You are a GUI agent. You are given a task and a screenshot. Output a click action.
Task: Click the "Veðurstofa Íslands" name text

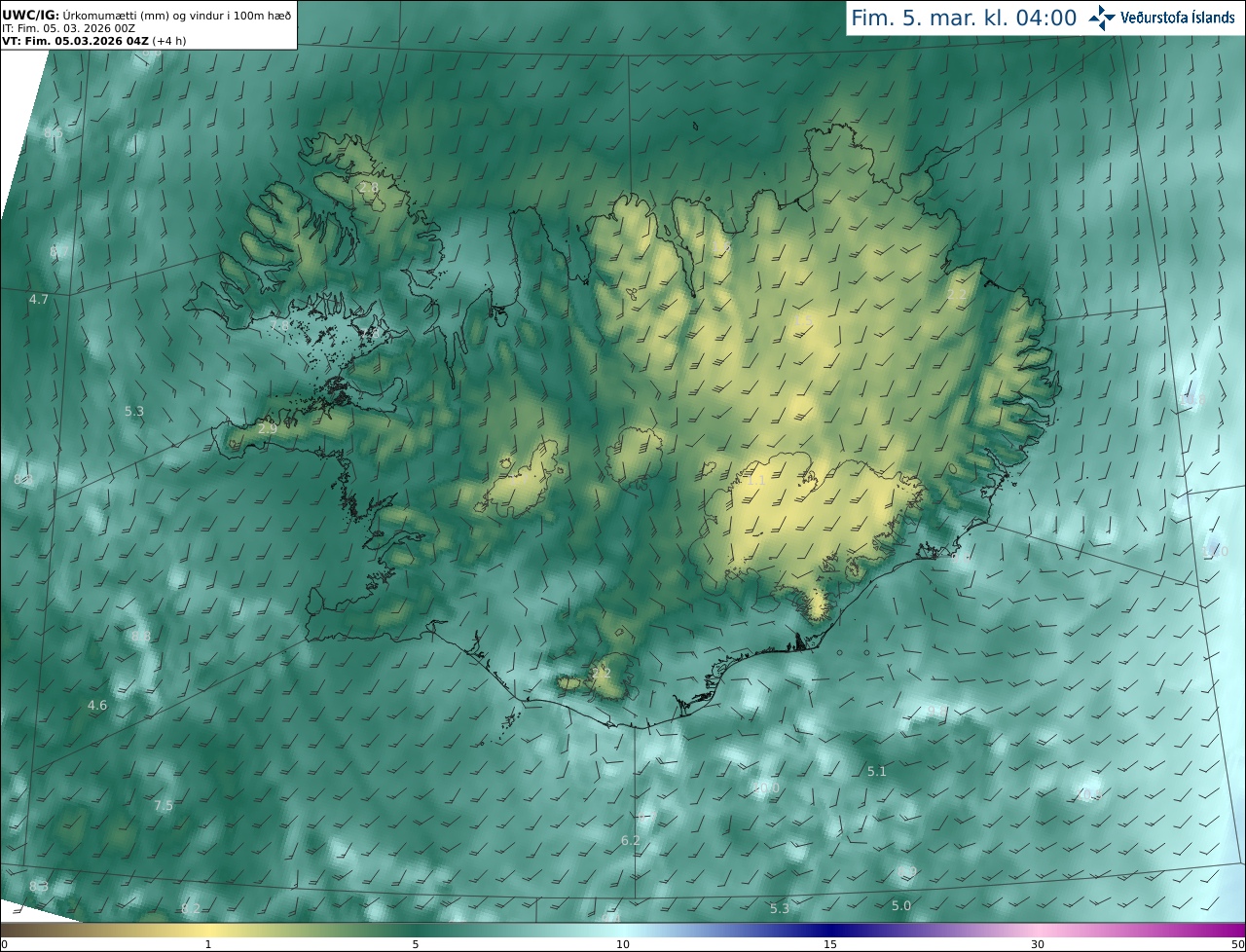pyautogui.click(x=1178, y=18)
